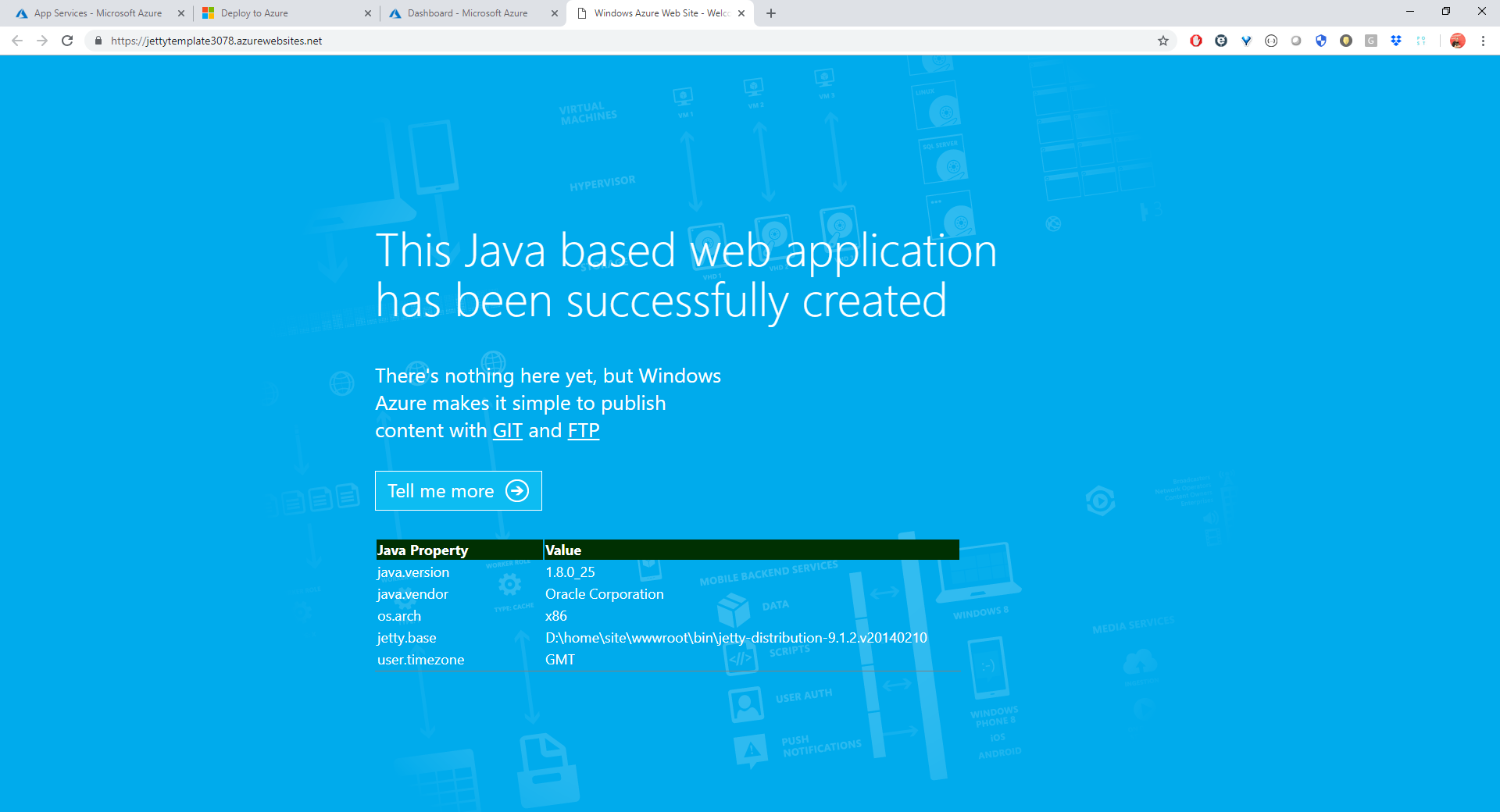The image size is (1500, 812).
Task: Close the Windows Azure Web Site tab
Action: coord(741,13)
